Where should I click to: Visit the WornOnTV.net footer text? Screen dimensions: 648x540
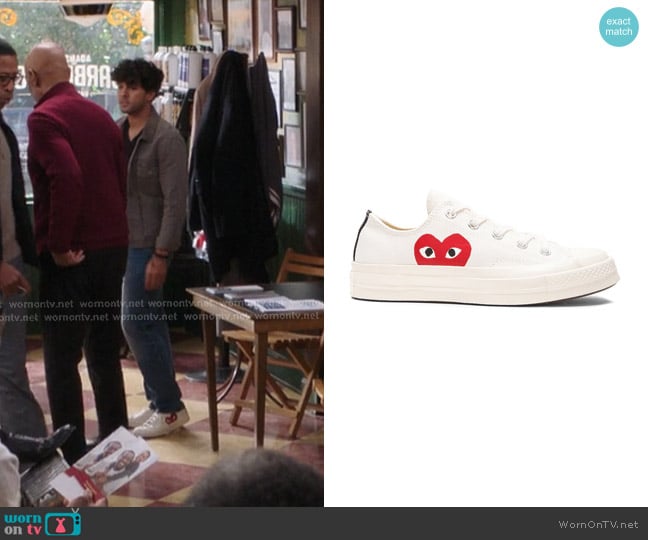click(x=598, y=524)
